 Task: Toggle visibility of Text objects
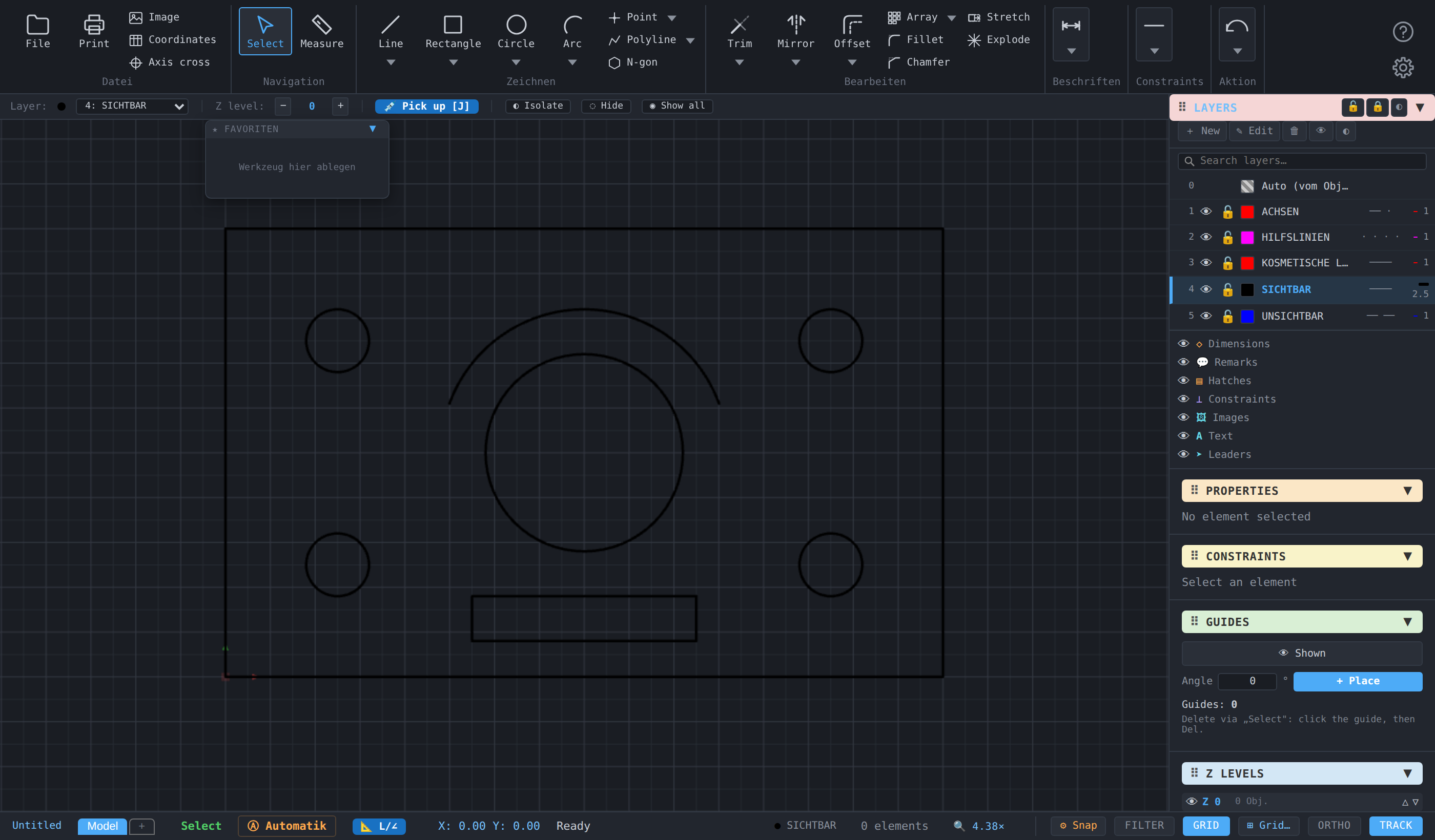(1183, 436)
